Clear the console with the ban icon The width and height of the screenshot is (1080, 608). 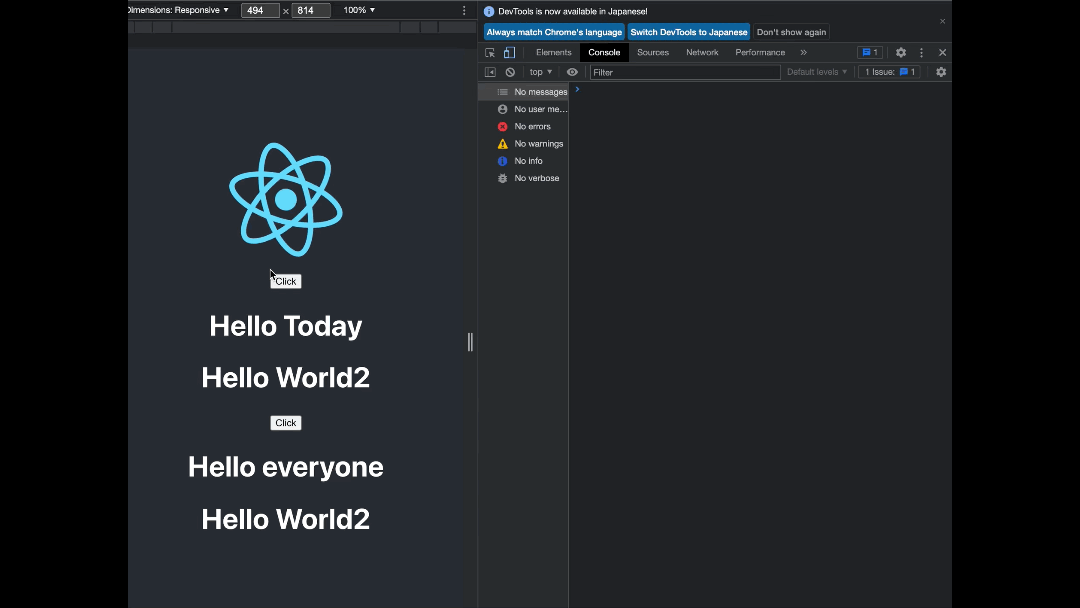click(510, 72)
